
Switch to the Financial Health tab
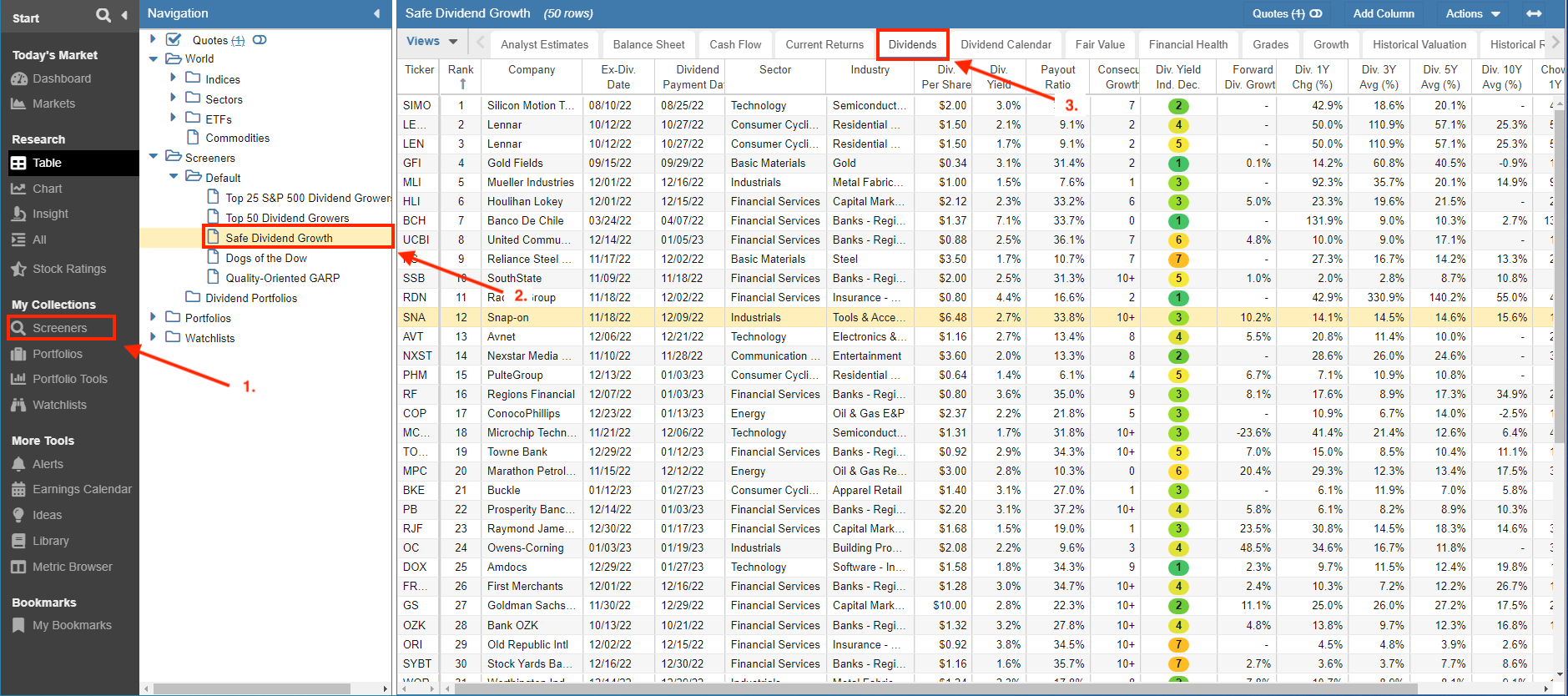pos(1187,44)
